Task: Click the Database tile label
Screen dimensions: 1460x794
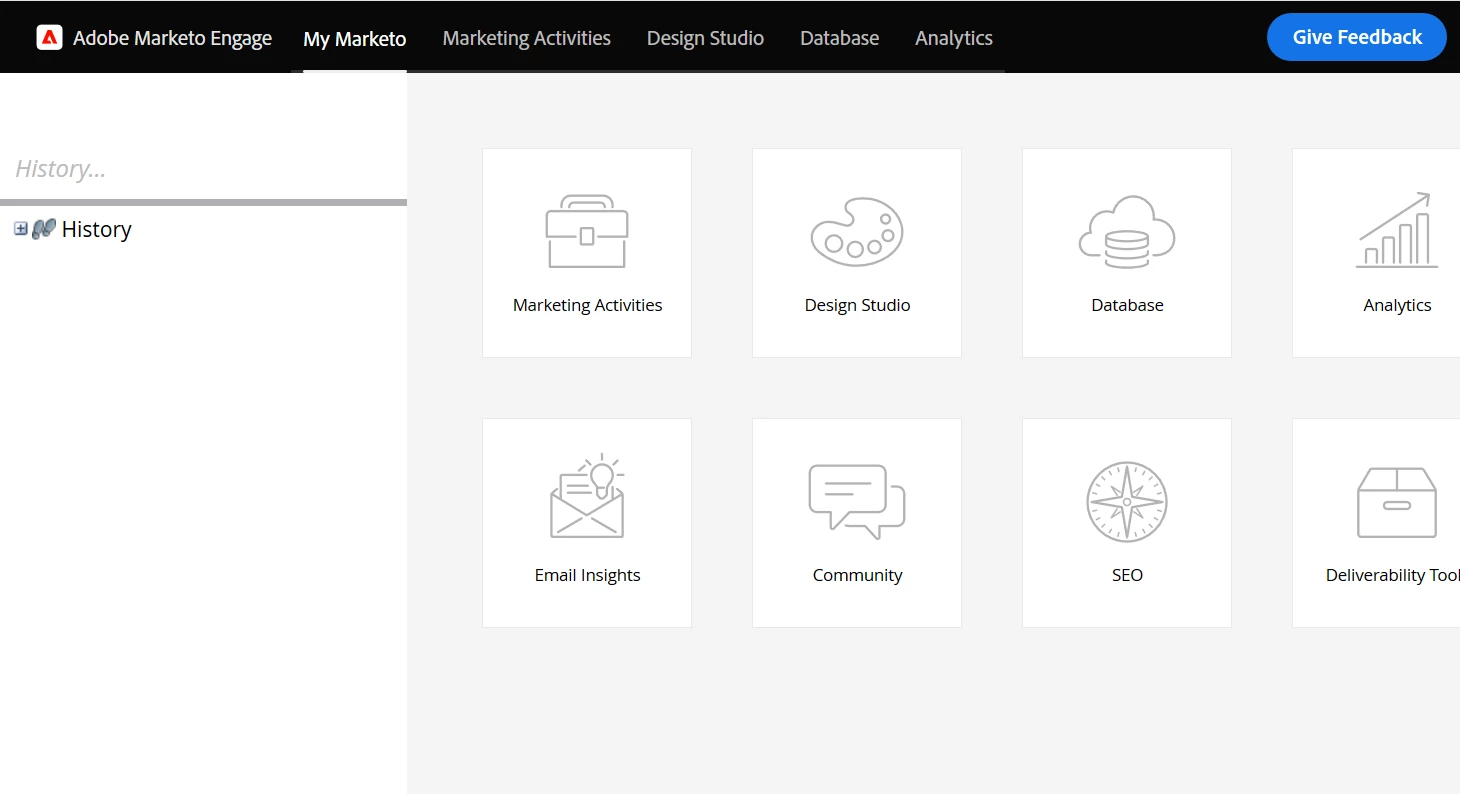Action: (1127, 305)
